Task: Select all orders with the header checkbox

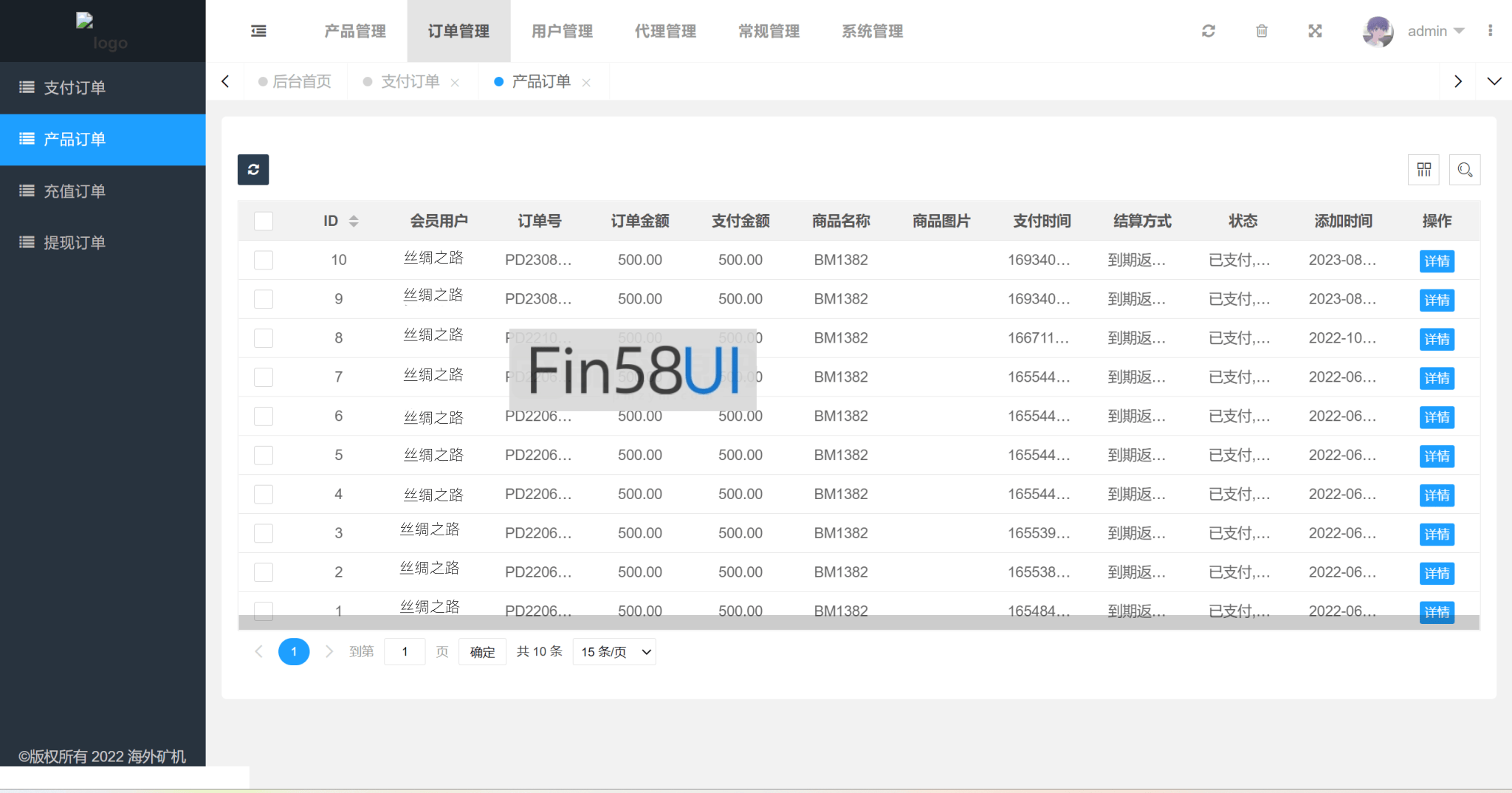Action: pos(263,220)
